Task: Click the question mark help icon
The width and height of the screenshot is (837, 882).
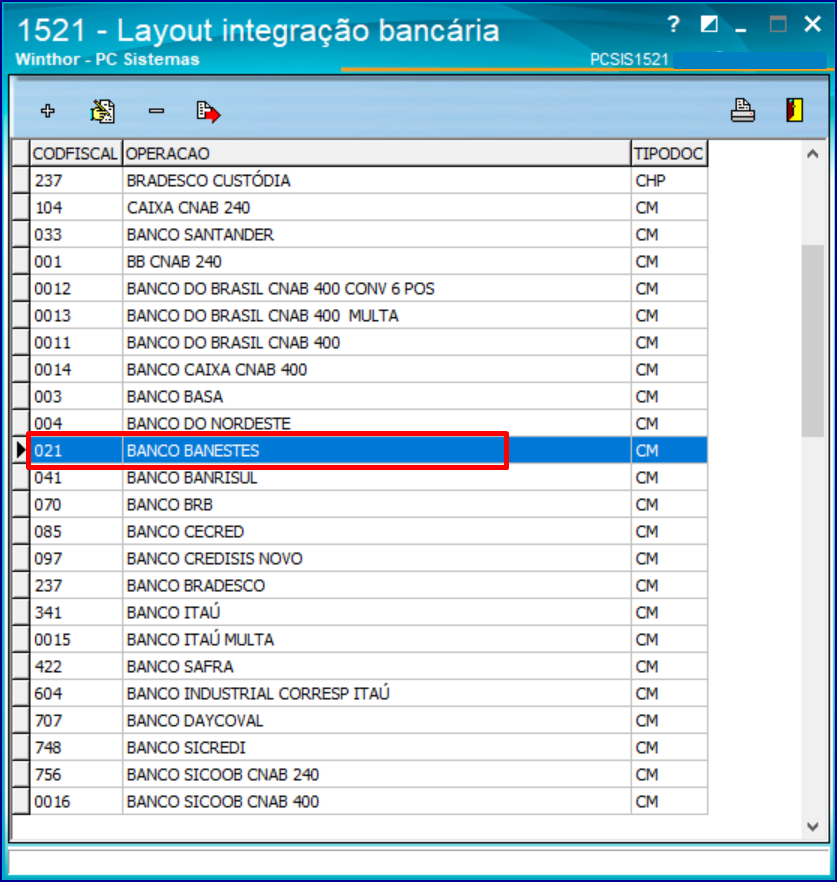Action: 673,24
